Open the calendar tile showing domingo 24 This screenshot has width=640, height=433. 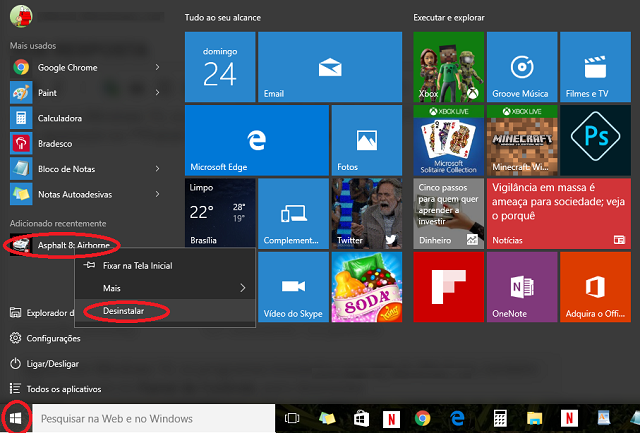(220, 67)
